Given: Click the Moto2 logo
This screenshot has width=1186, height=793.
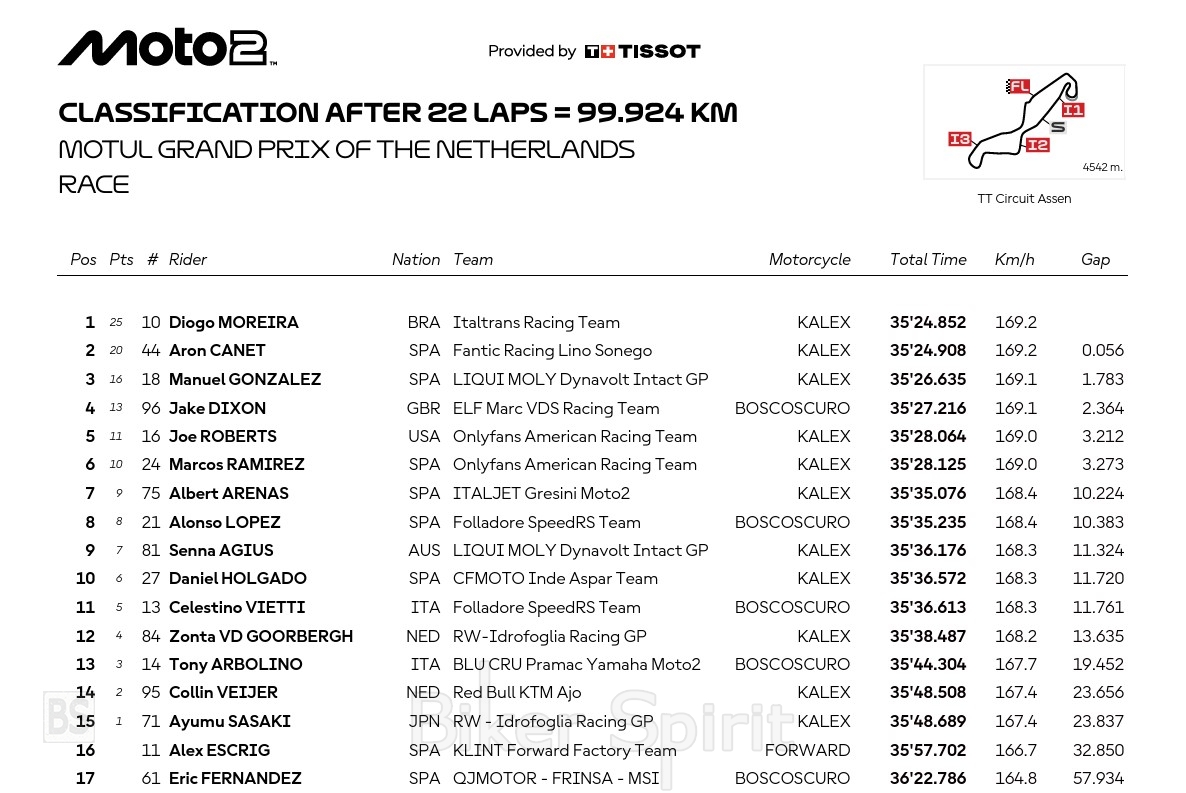Looking at the screenshot, I should tap(166, 47).
